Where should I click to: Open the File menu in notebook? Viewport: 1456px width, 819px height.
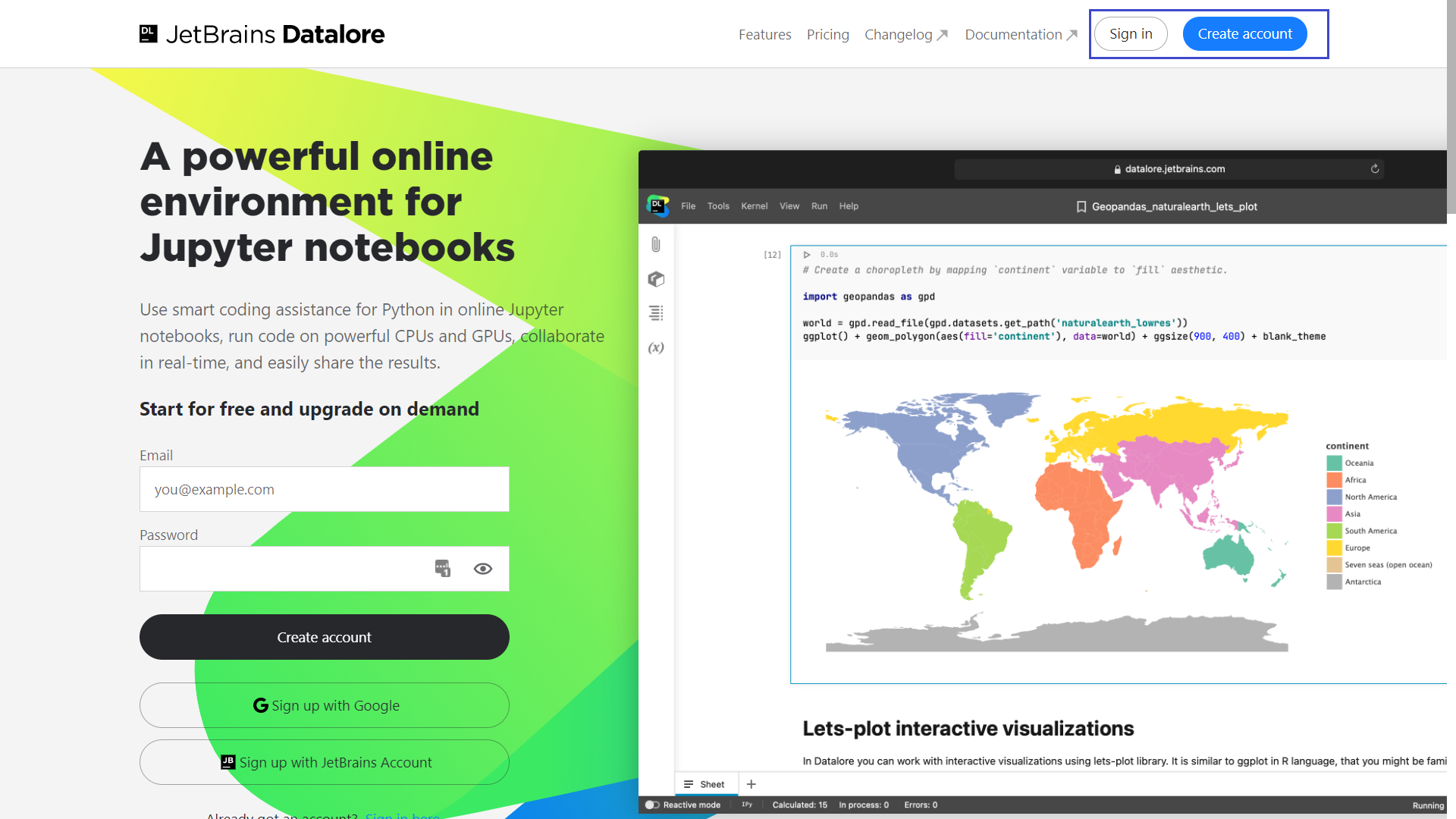pyautogui.click(x=688, y=206)
